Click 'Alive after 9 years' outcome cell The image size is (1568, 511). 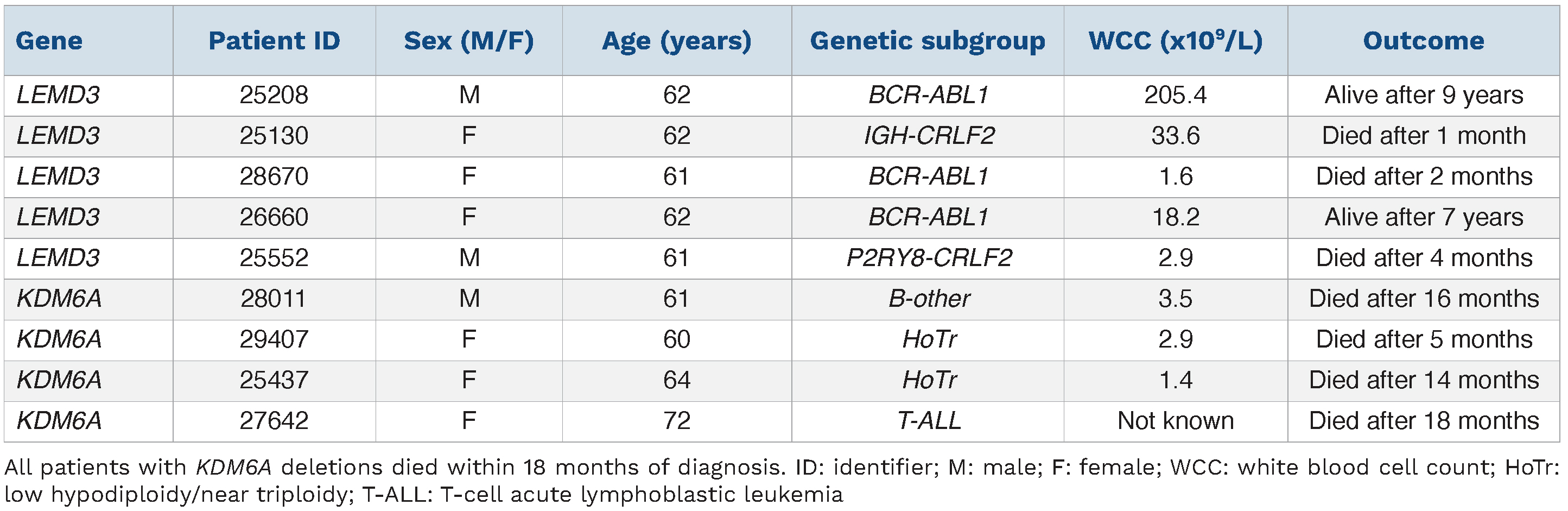[x=1423, y=95]
